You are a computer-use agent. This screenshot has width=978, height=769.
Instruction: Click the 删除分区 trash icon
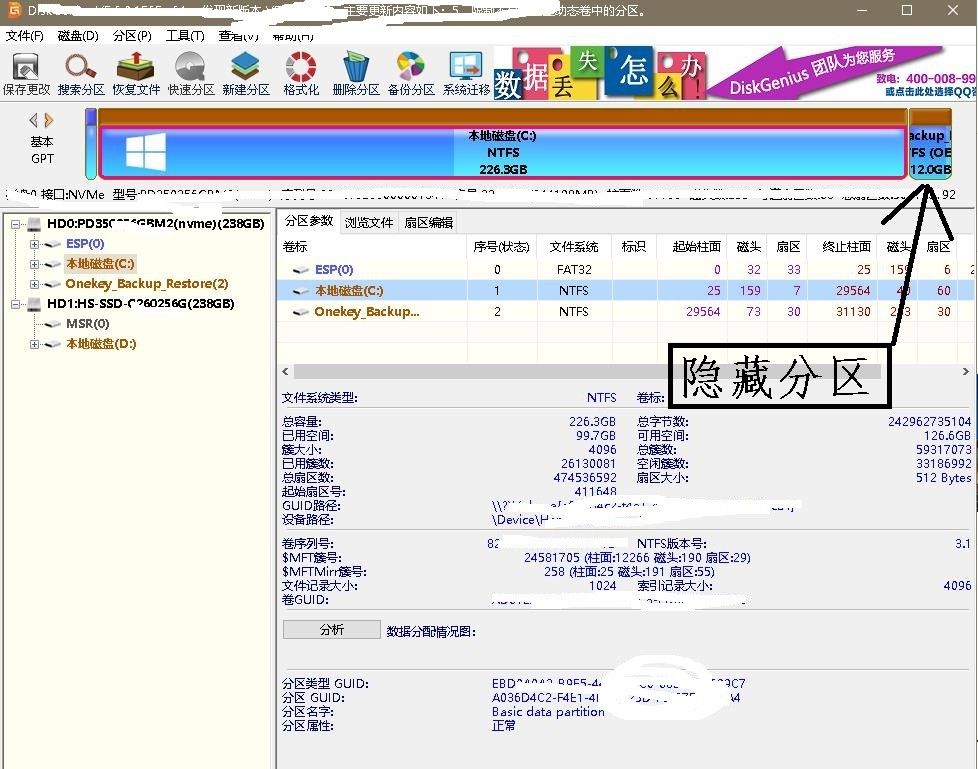(x=356, y=74)
